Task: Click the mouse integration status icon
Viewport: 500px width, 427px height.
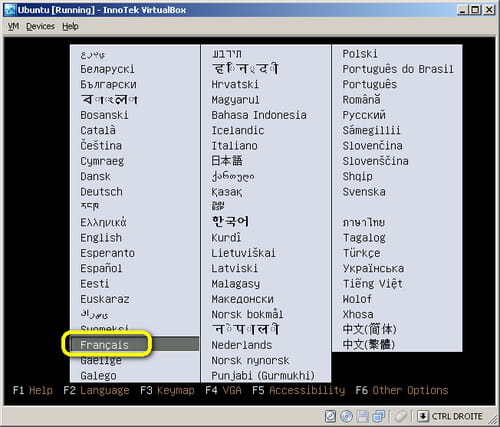Action: pos(401,416)
